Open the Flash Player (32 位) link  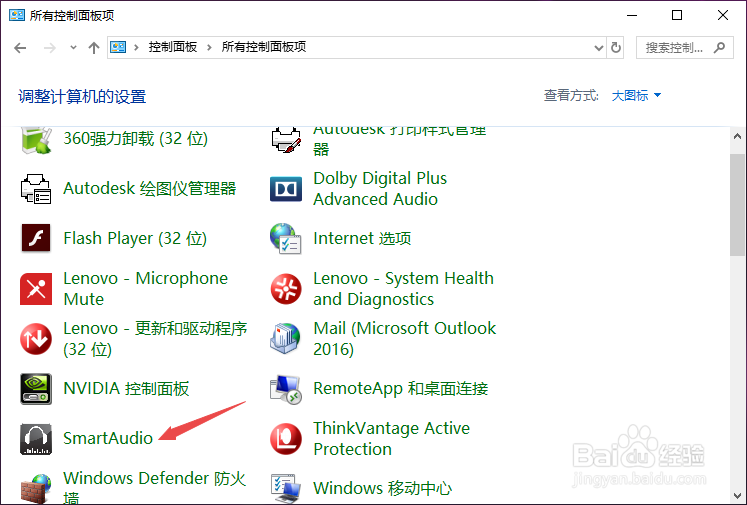pyautogui.click(x=135, y=238)
